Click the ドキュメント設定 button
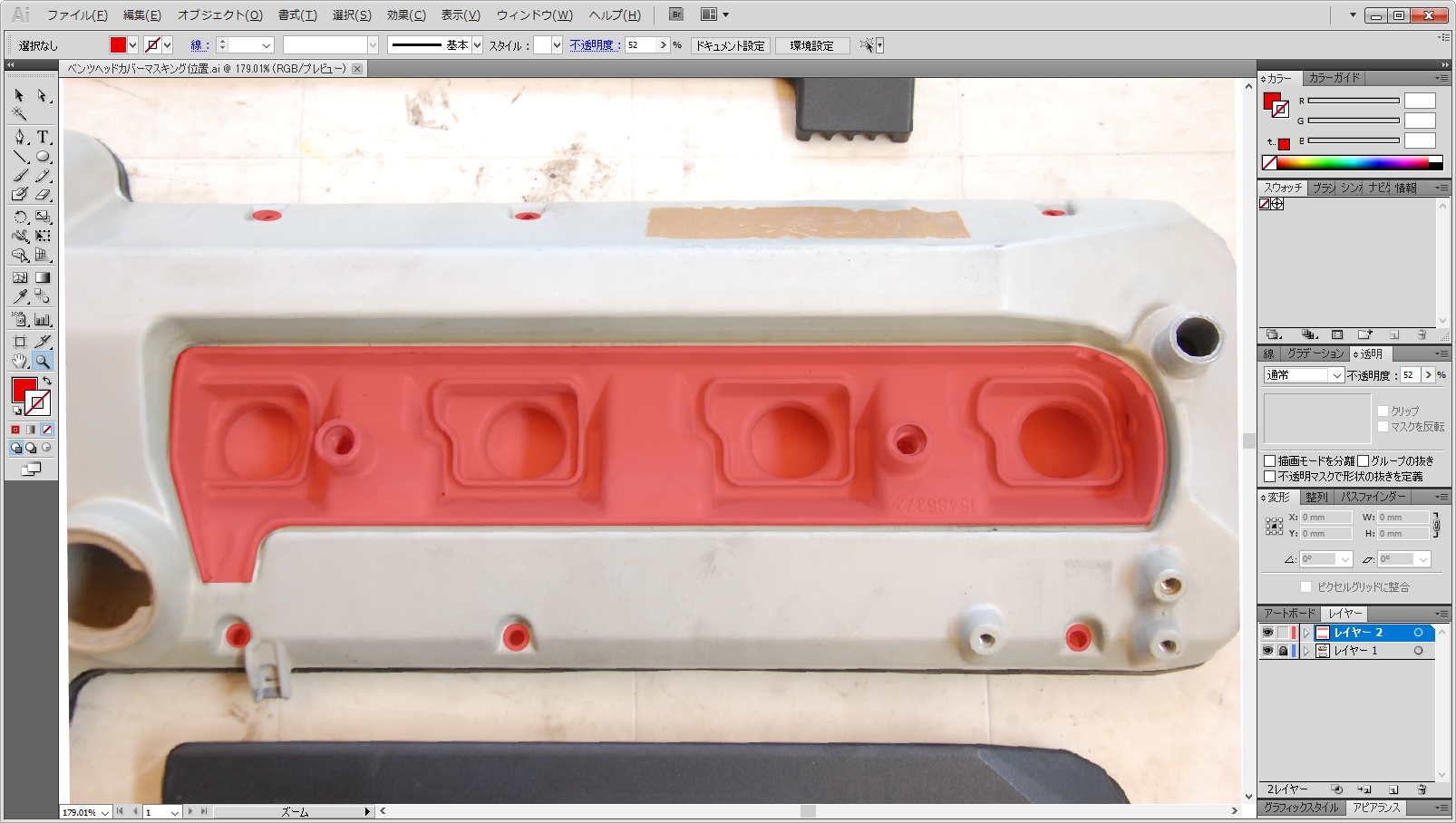 point(730,45)
